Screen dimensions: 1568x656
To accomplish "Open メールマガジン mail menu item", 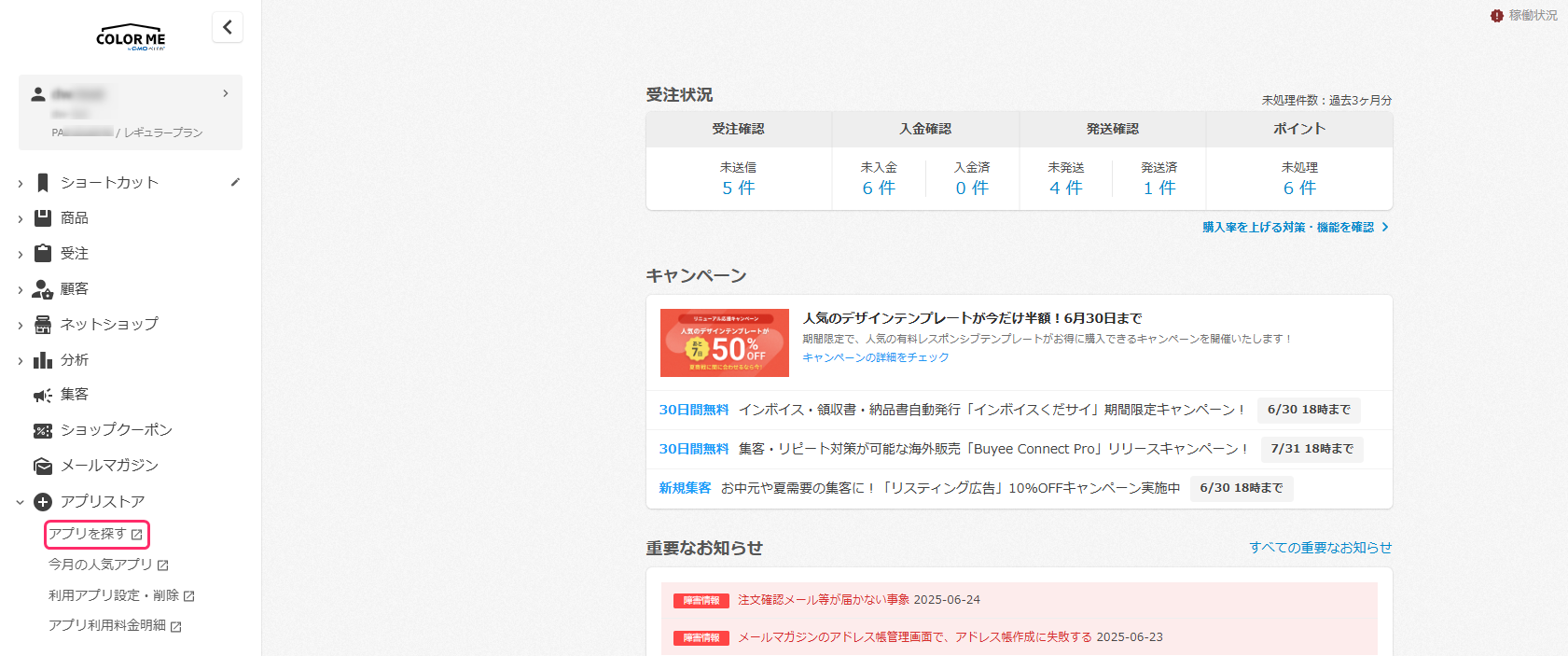I will [108, 466].
